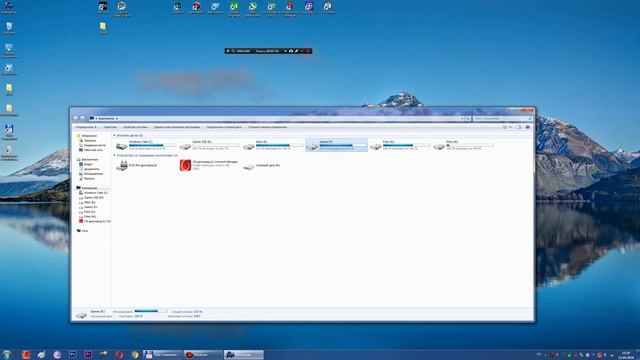
Task: Open the view options dropdown arrow
Action: point(510,127)
